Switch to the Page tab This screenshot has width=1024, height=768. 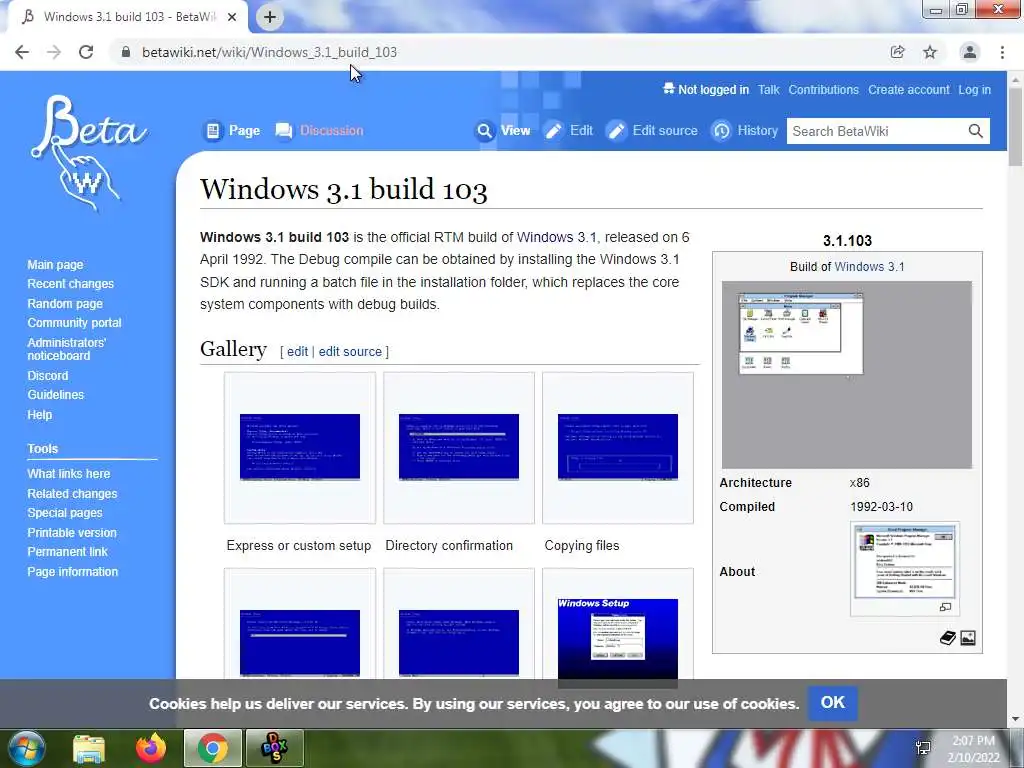[x=231, y=131]
